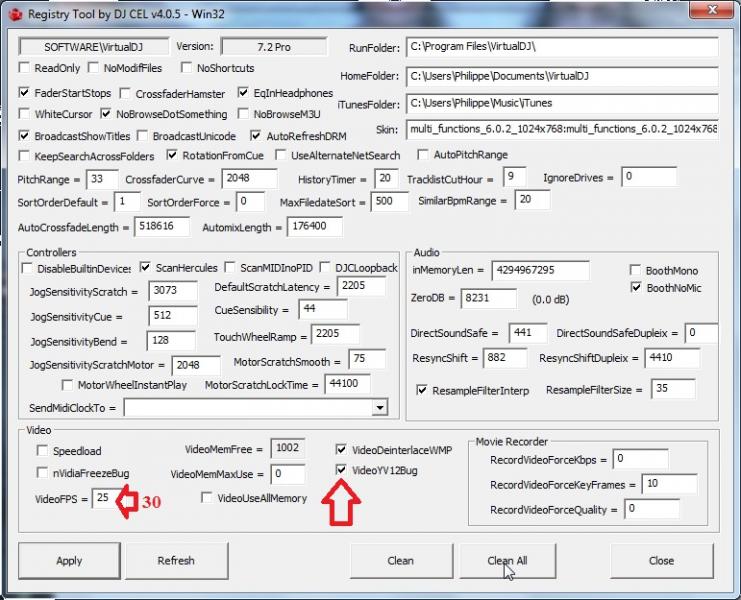
Task: Click the RunFolder path field
Action: pos(562,47)
